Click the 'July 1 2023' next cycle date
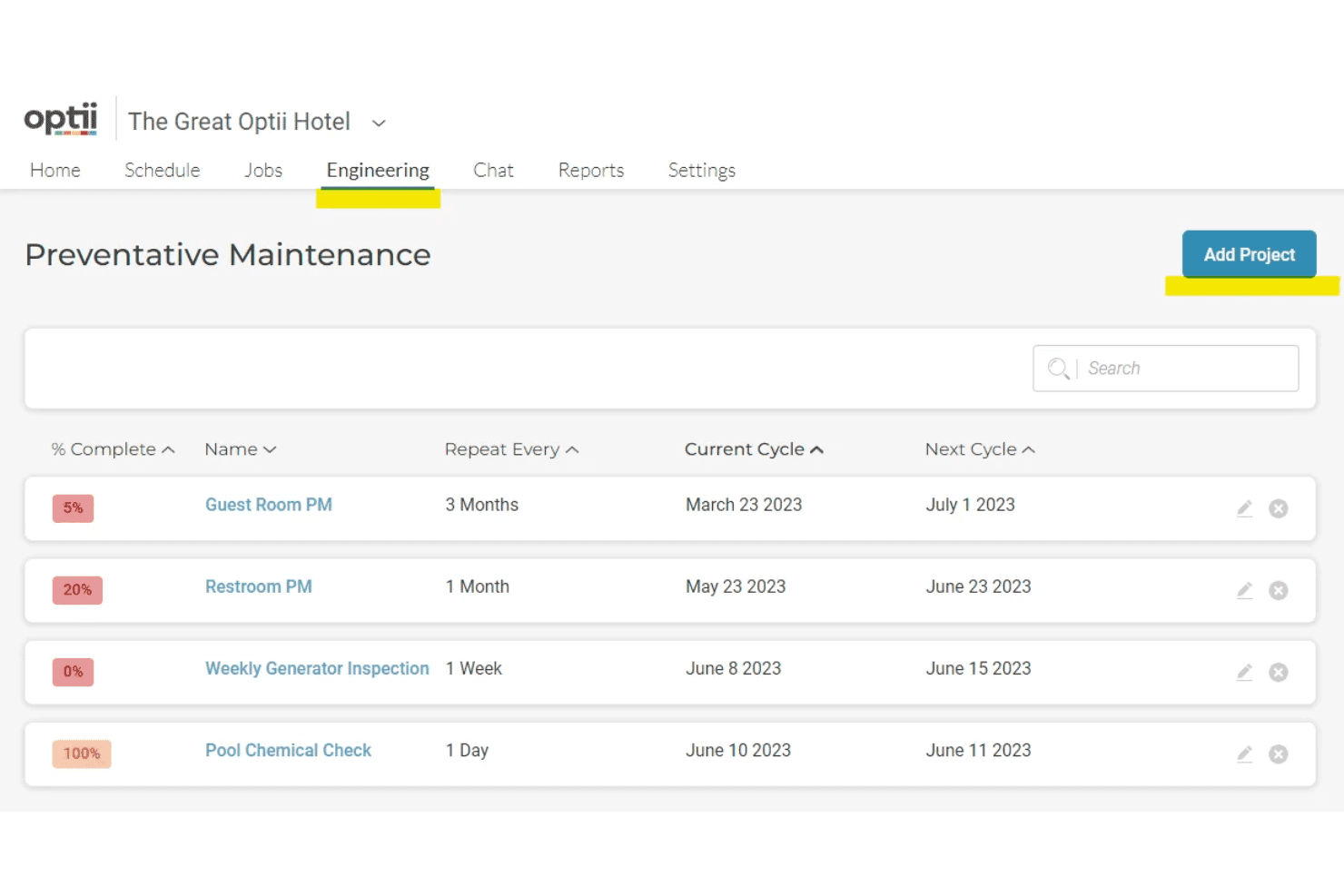The height and width of the screenshot is (896, 1344). 970,505
